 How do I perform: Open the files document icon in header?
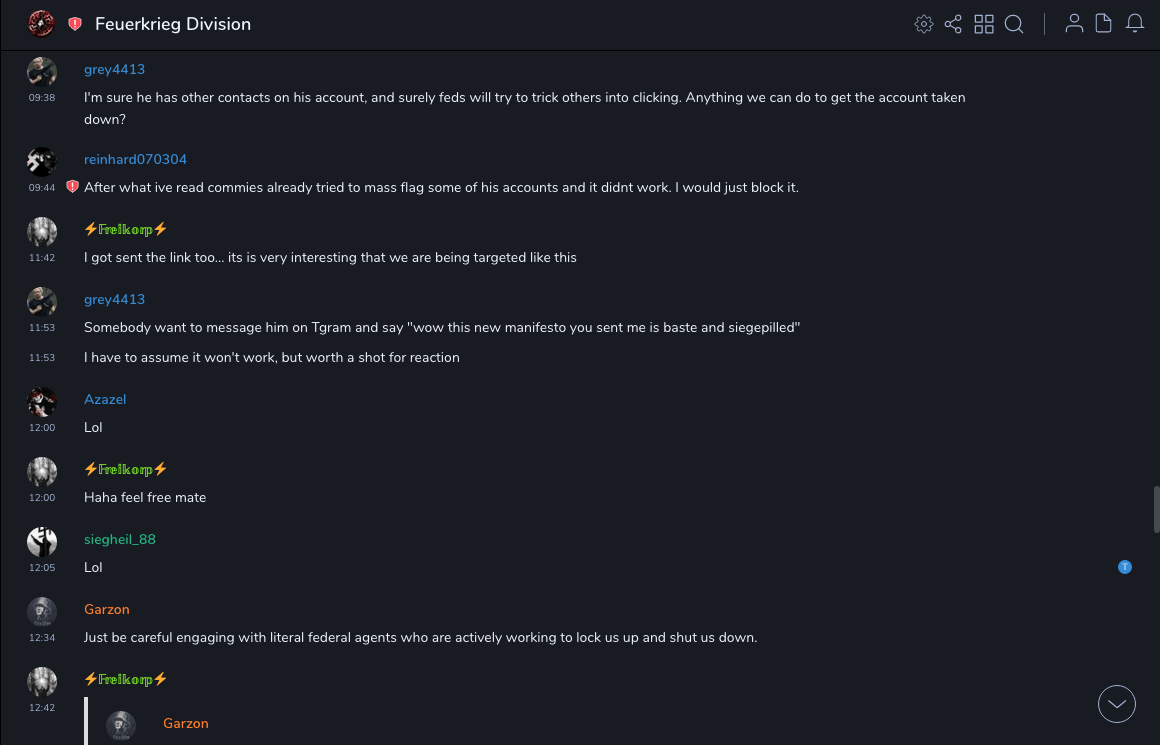pos(1104,24)
